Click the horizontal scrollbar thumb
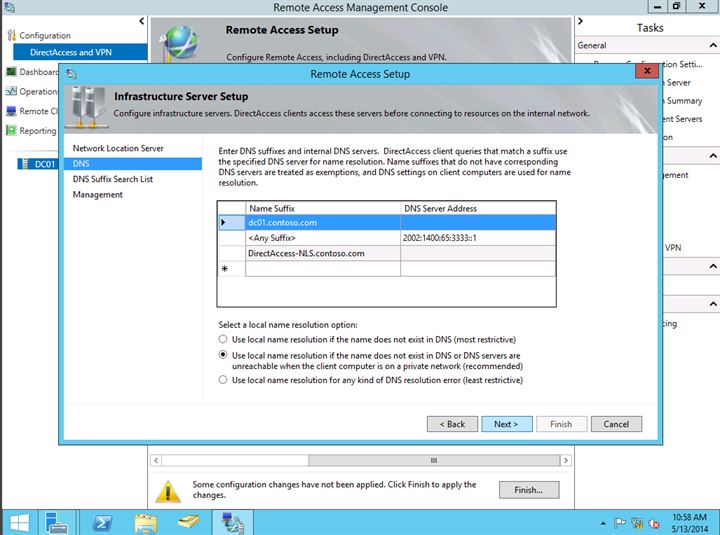This screenshot has height=535, width=720. tap(434, 460)
